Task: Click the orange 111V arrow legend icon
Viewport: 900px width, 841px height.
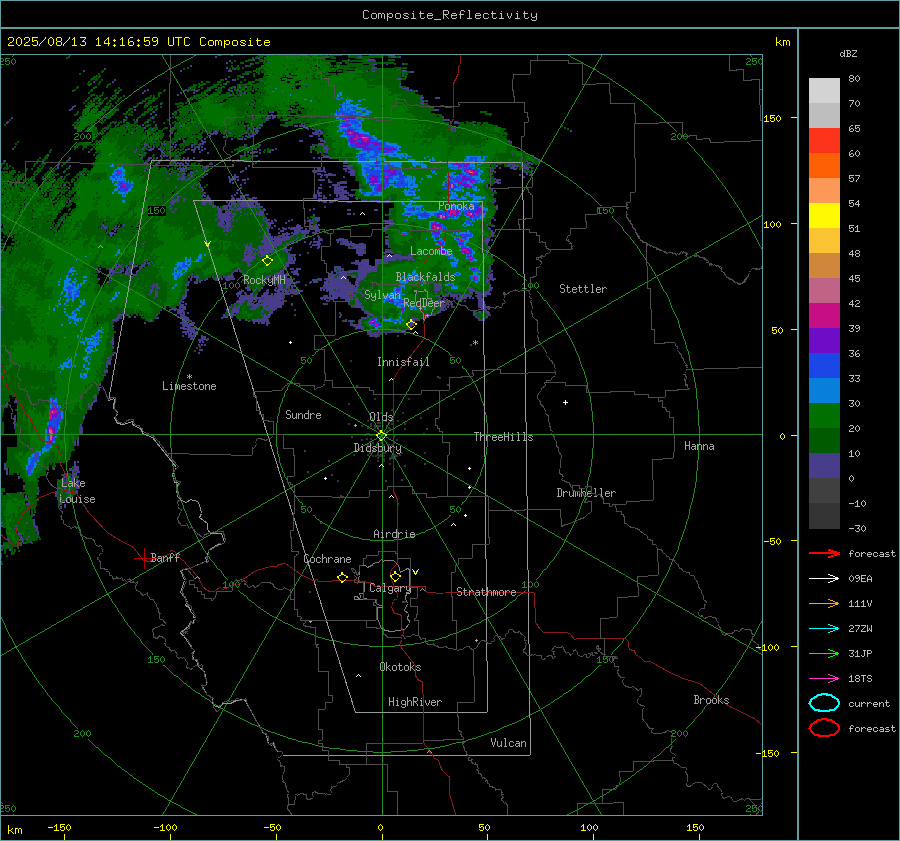Action: (824, 603)
